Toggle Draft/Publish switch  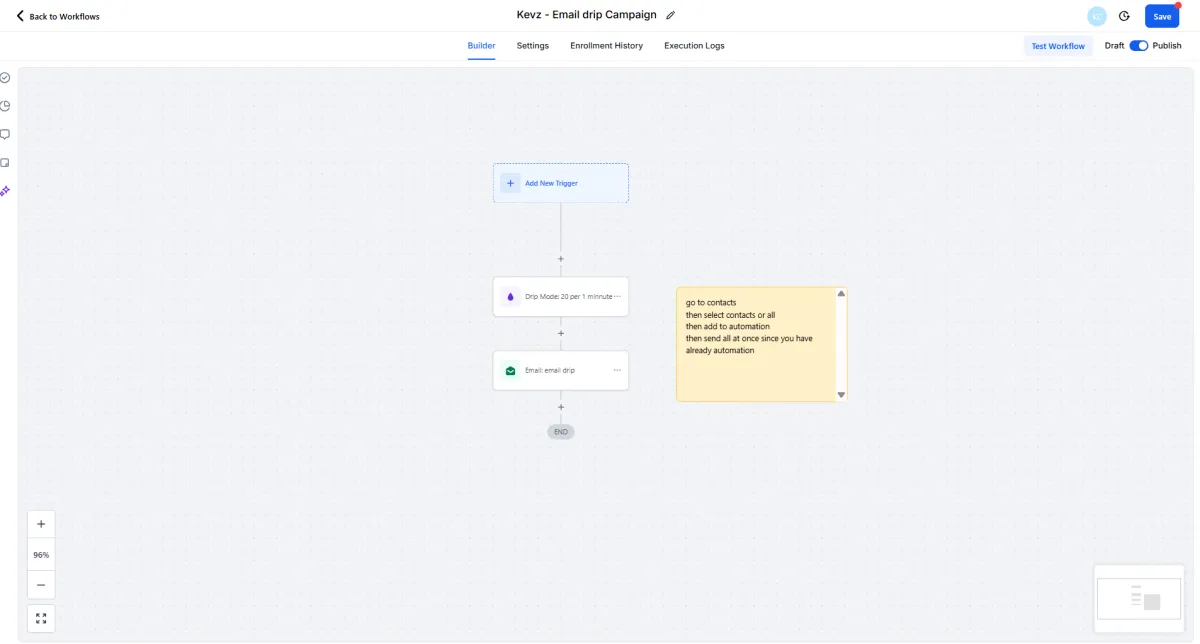coord(1139,46)
